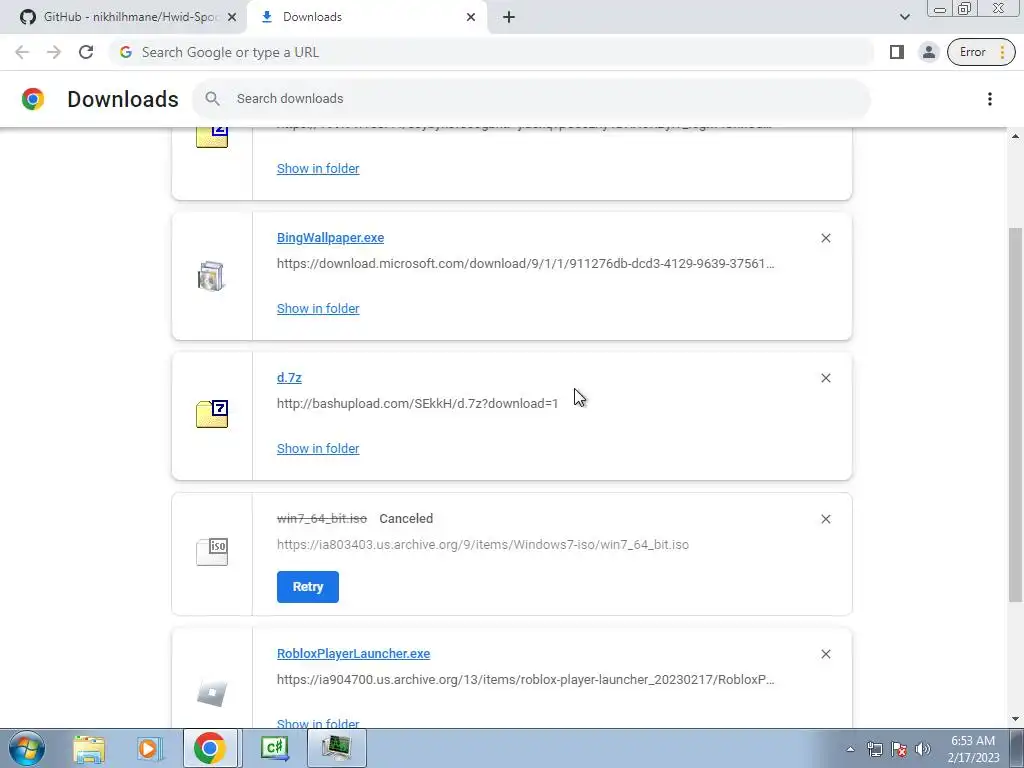
Task: Select the Downloads tab
Action: coord(366,17)
